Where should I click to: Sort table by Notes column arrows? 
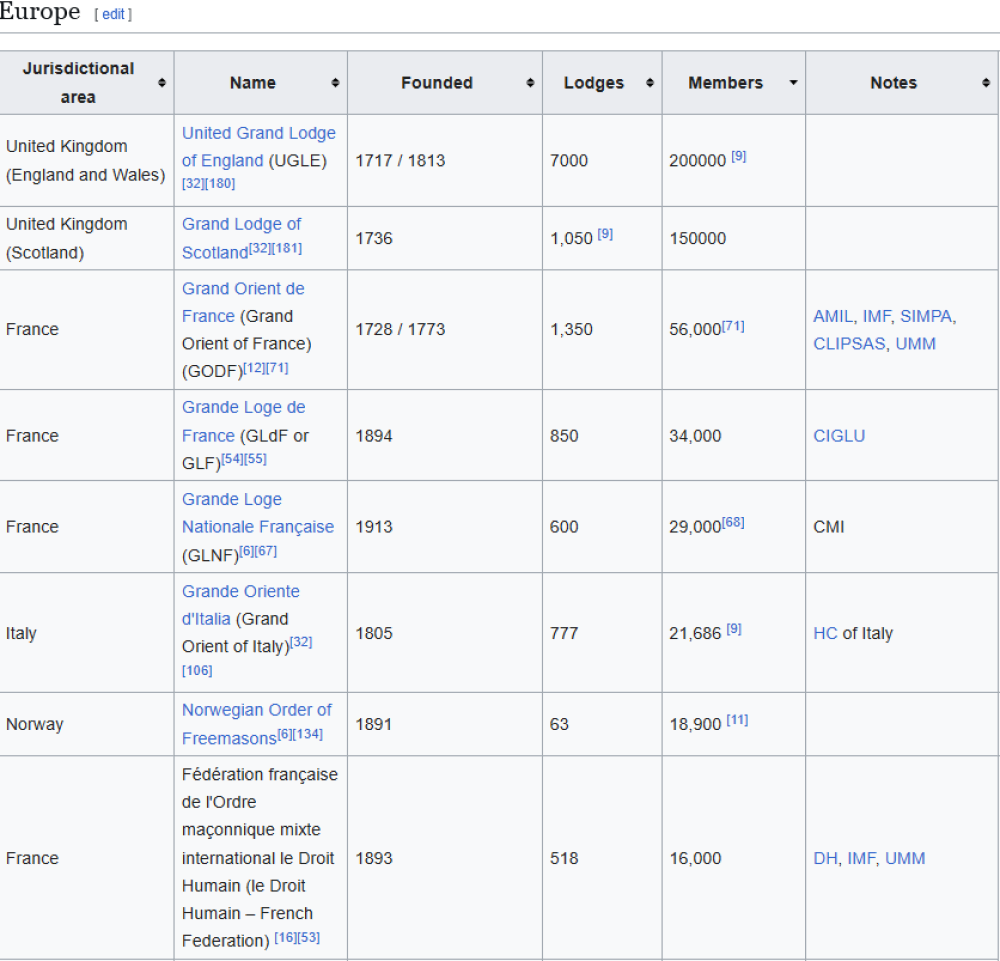click(986, 83)
